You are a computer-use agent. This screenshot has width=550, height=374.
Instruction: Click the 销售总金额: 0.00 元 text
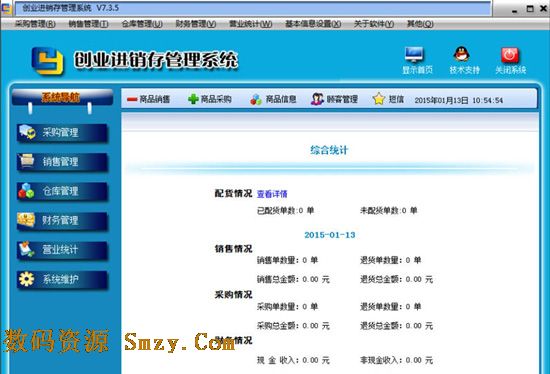tap(293, 279)
